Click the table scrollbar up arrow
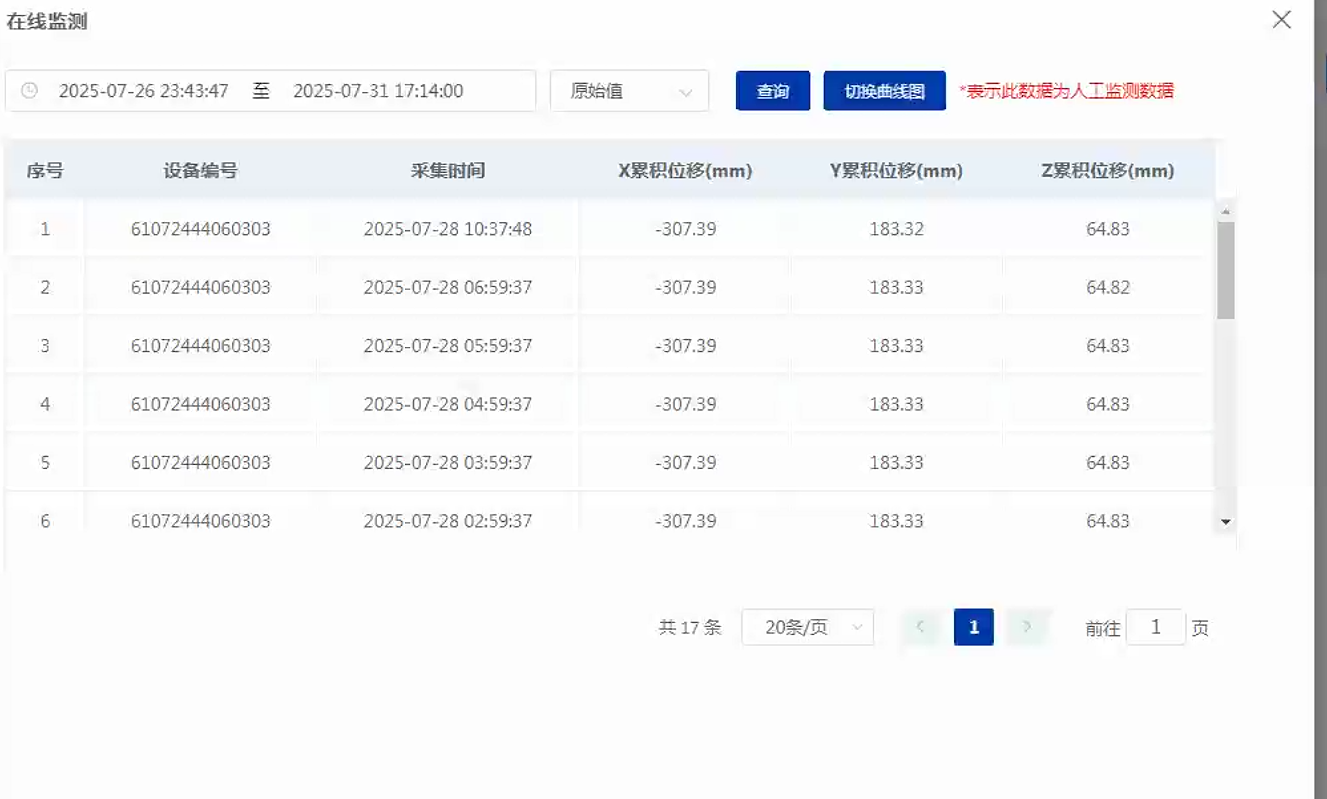This screenshot has width=1327, height=799. coord(1226,211)
